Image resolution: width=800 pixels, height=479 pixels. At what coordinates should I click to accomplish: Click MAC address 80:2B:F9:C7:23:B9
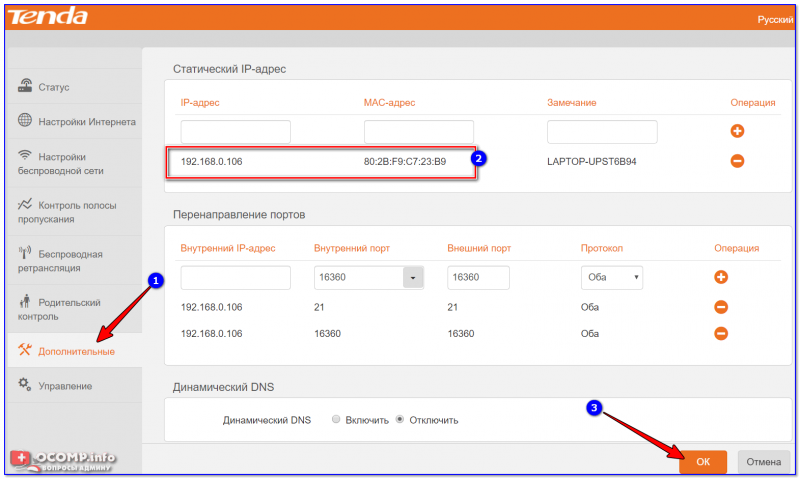point(405,162)
